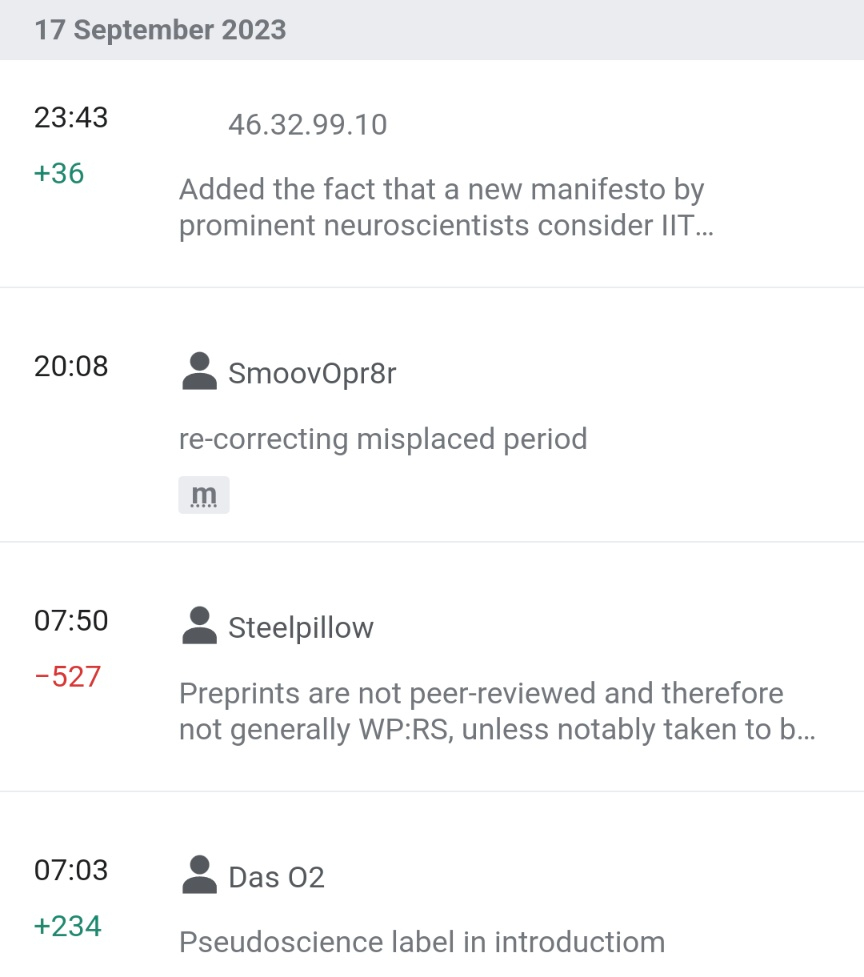
Task: Open the 23:43 revision
Action: click(x=71, y=118)
